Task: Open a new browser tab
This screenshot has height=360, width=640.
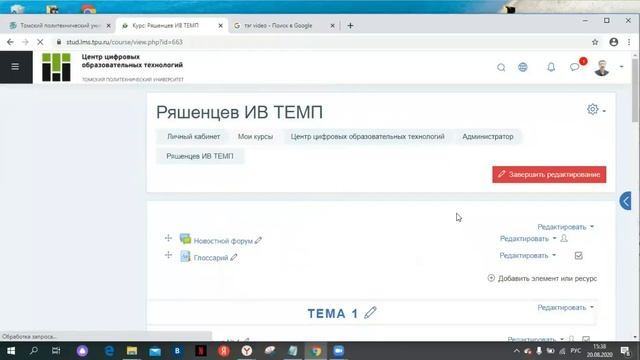Action: click(351, 25)
